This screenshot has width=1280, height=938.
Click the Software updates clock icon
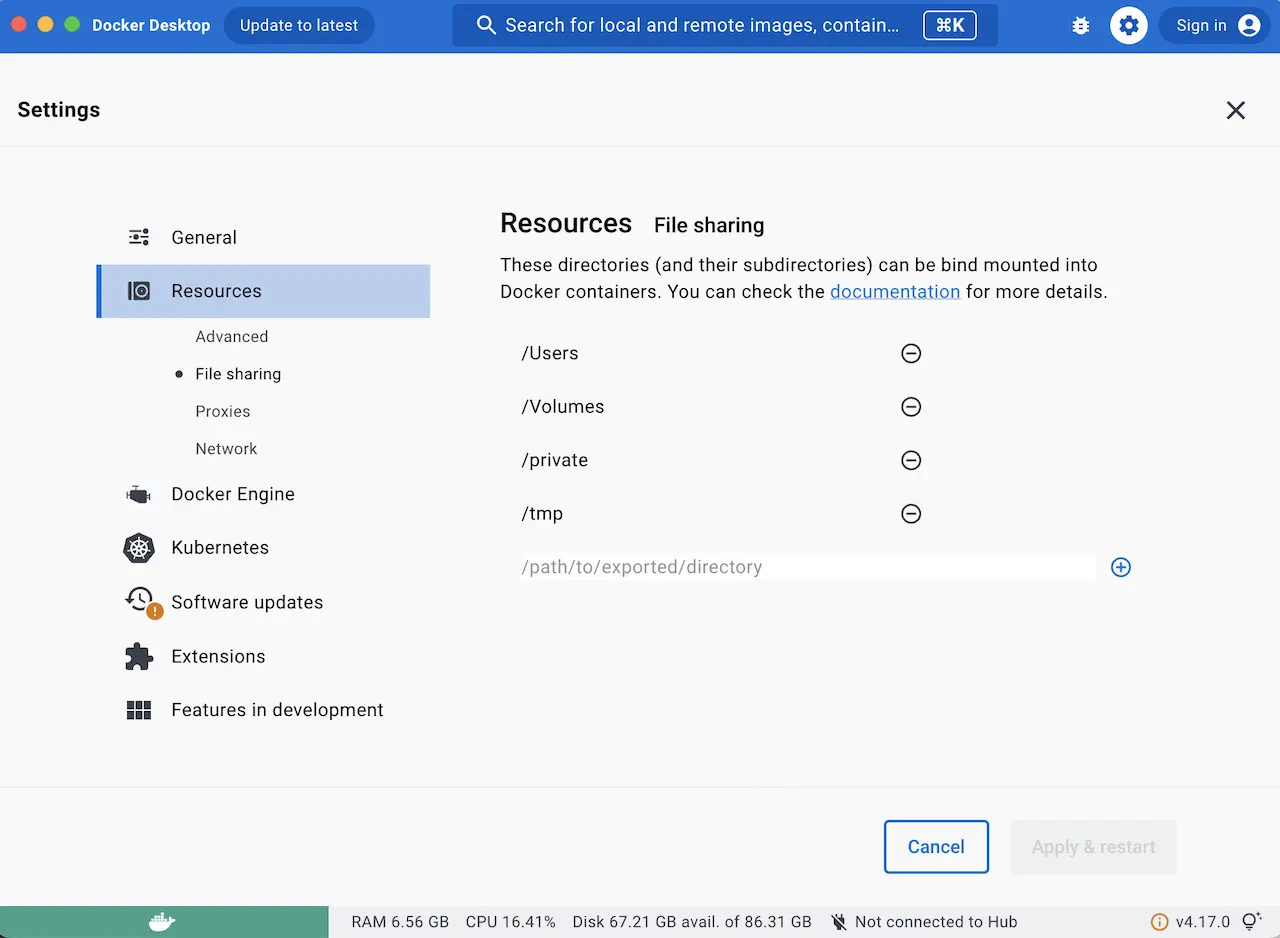point(142,602)
